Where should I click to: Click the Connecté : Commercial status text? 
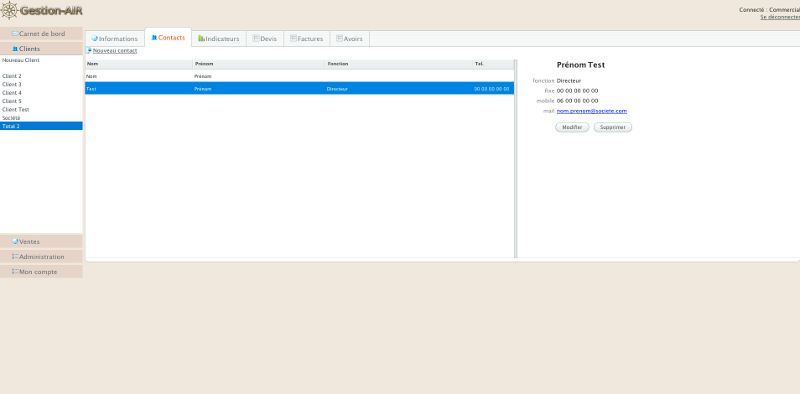pos(769,10)
